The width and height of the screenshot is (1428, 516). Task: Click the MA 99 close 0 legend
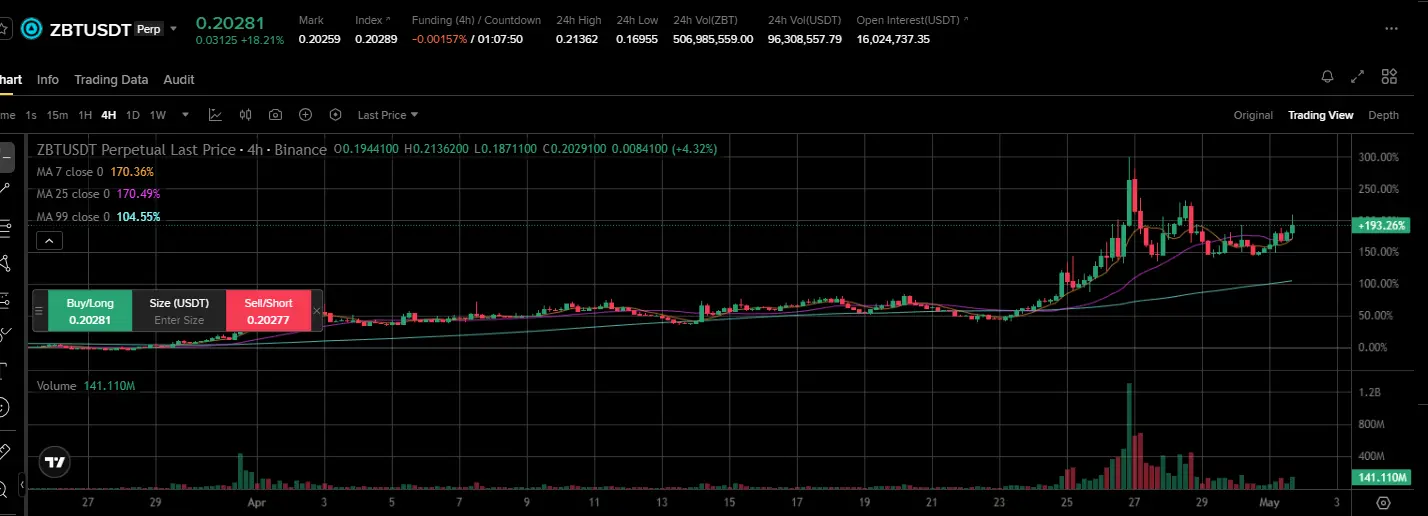pyautogui.click(x=98, y=217)
